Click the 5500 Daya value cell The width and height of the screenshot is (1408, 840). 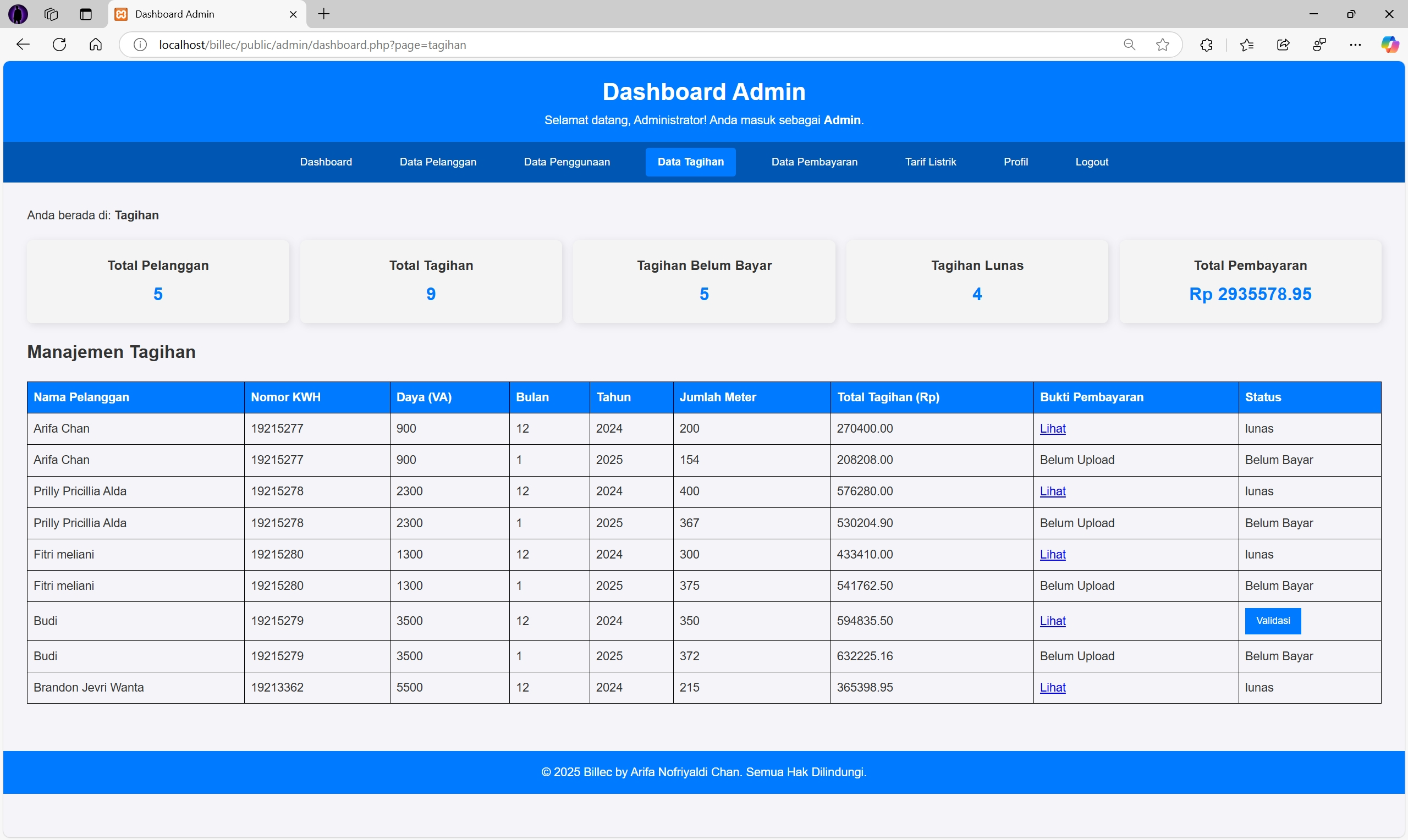coord(450,688)
